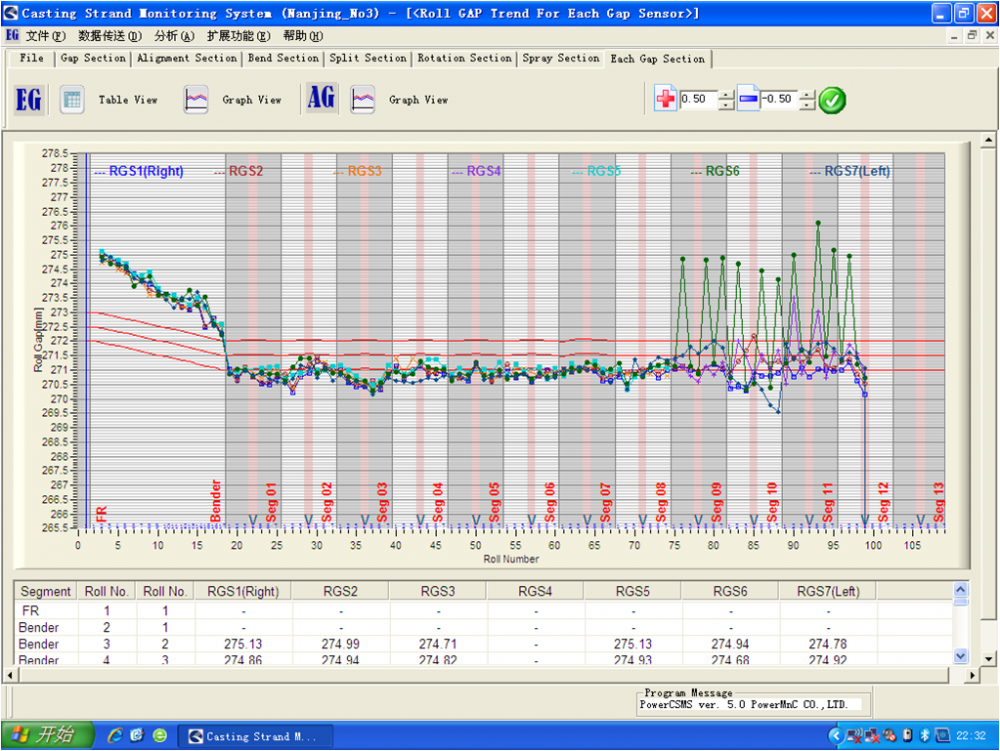Screen dimensions: 1000x751
Task: Switch to Gap Section tab
Action: [x=93, y=58]
